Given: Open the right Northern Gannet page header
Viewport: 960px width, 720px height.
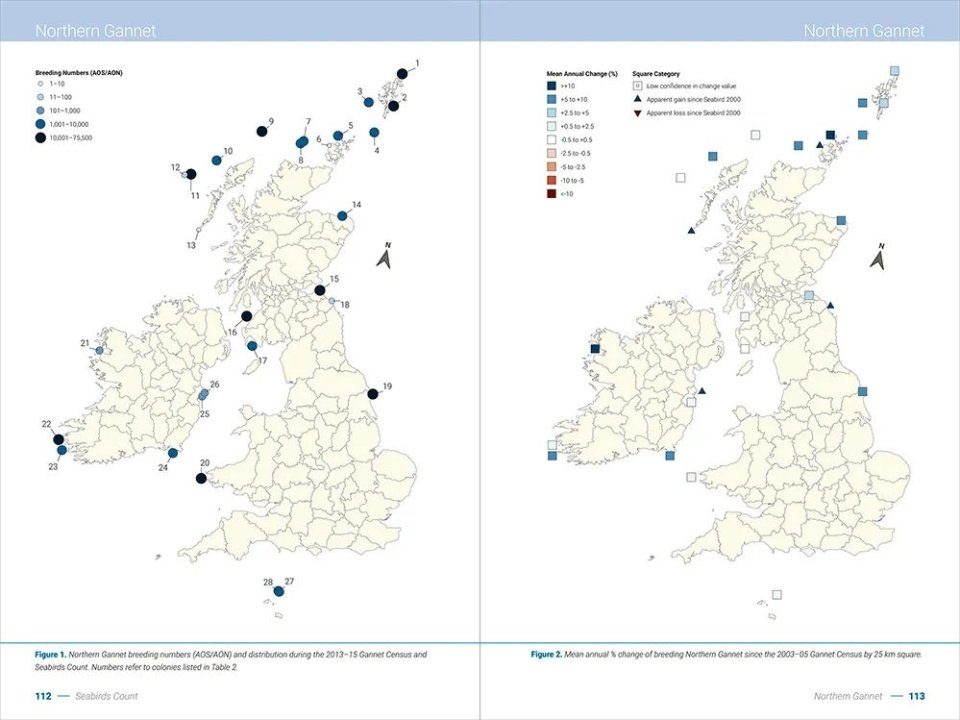Looking at the screenshot, I should pos(866,31).
